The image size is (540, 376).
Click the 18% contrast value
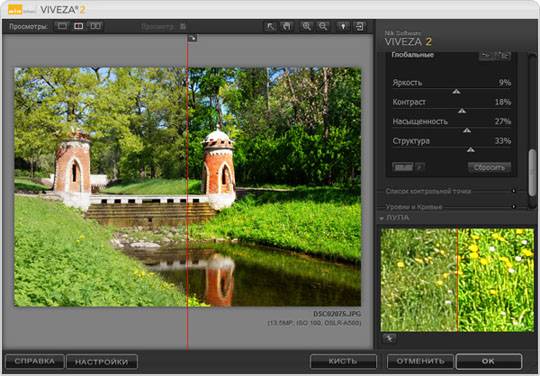503,102
